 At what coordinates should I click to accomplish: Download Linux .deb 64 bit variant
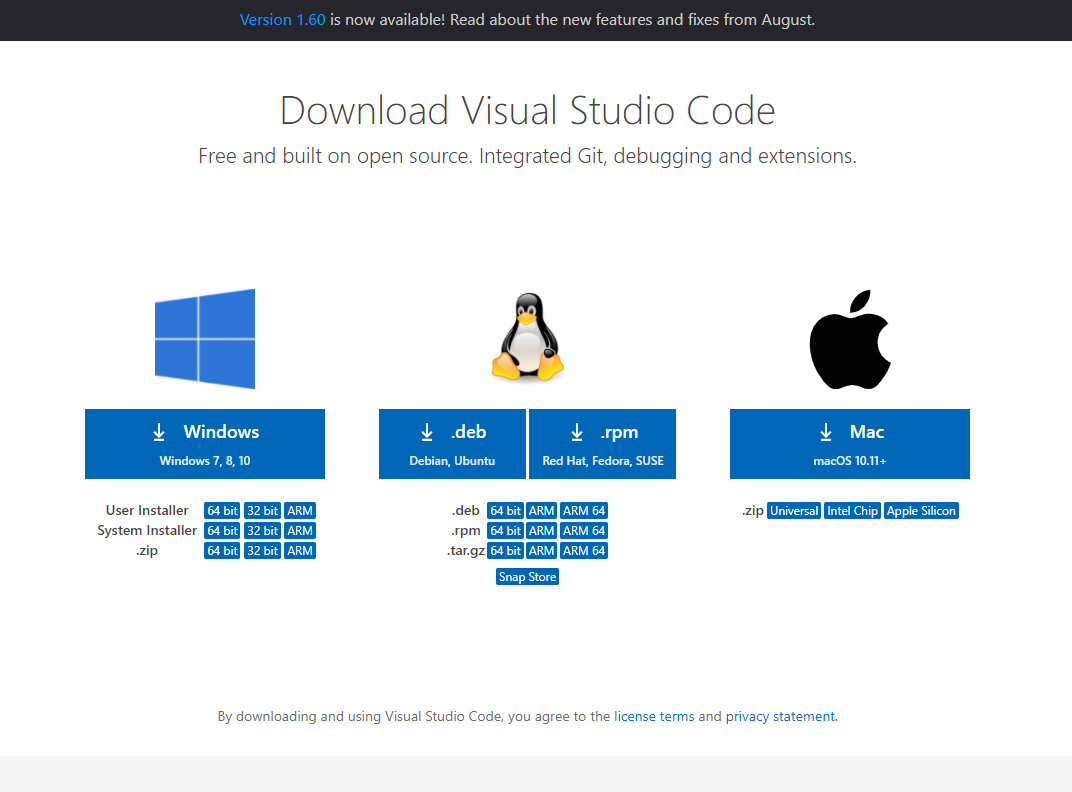[505, 511]
